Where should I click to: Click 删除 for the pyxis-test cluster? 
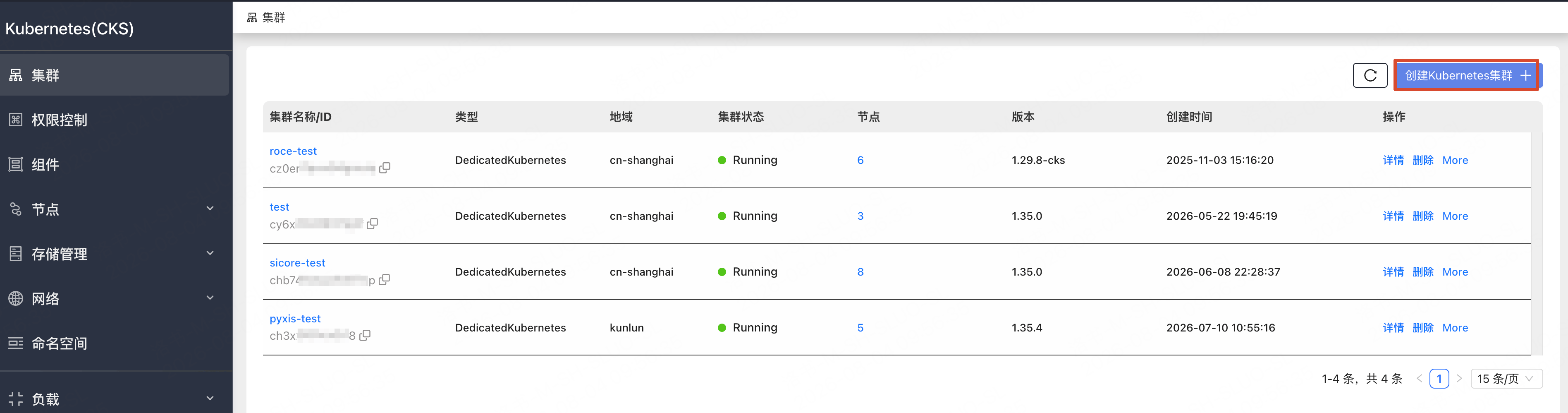(1422, 328)
